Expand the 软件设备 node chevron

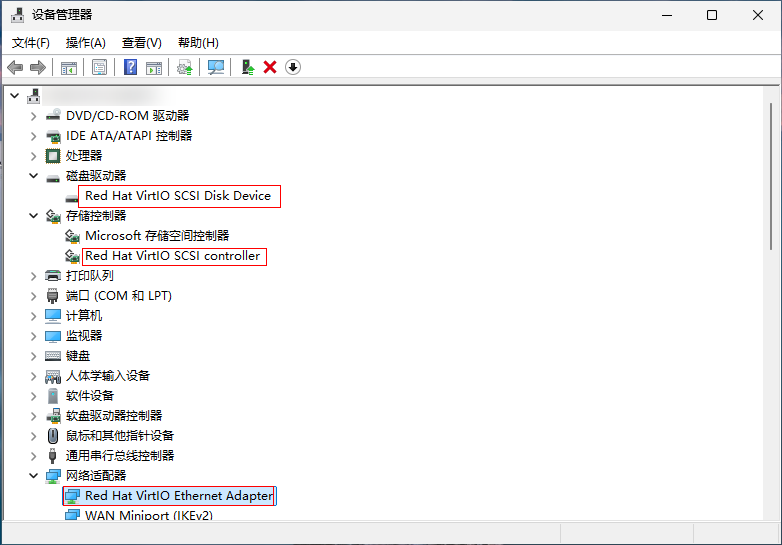[33, 396]
